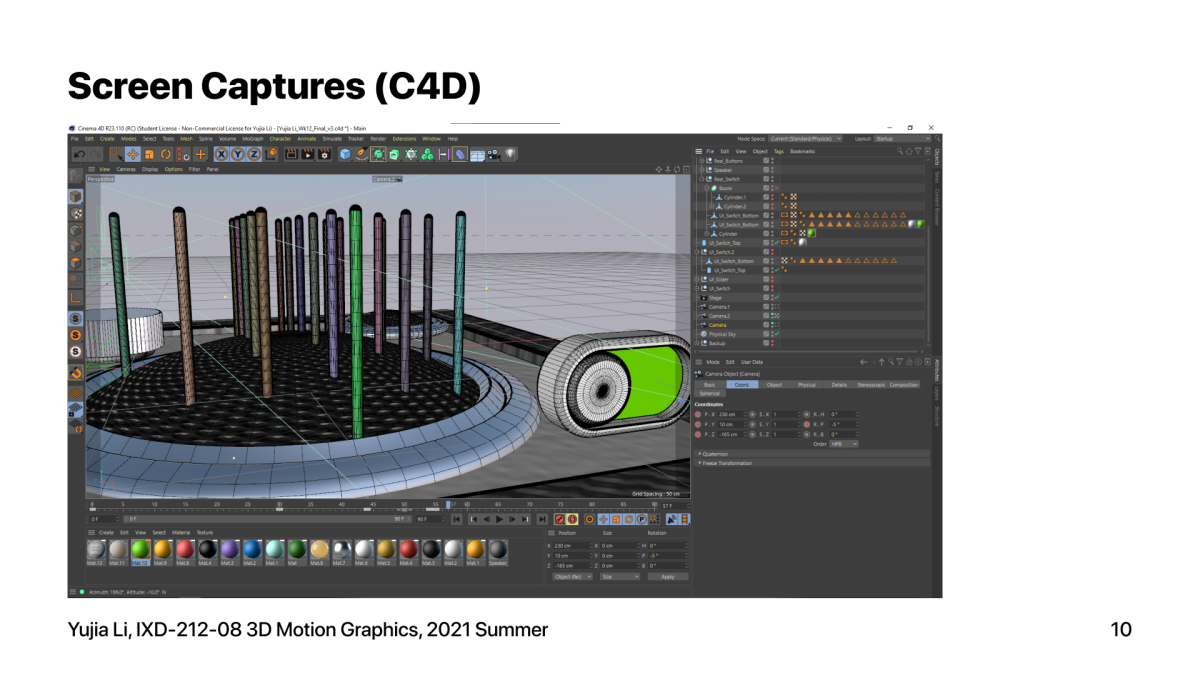Toggle Y axis lock
The height and width of the screenshot is (675, 1200).
coord(237,154)
